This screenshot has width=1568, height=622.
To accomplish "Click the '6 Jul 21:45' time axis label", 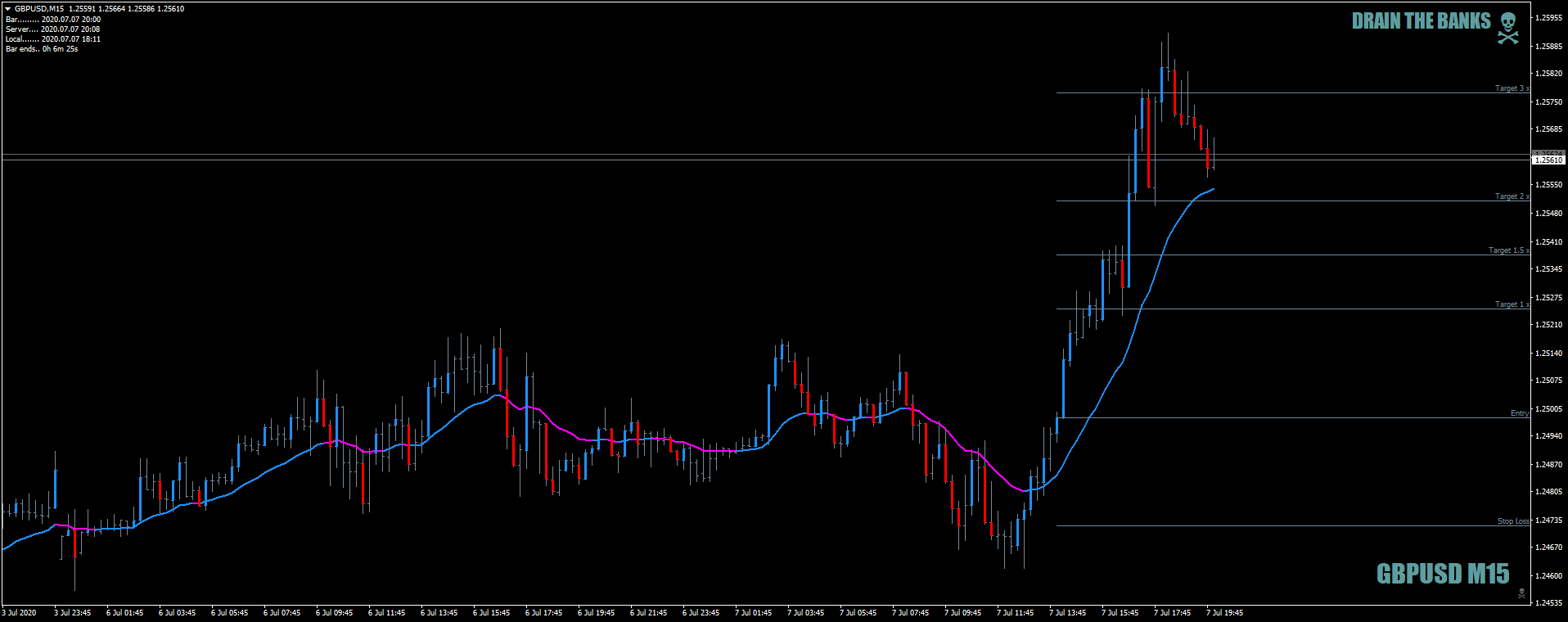I will (649, 613).
